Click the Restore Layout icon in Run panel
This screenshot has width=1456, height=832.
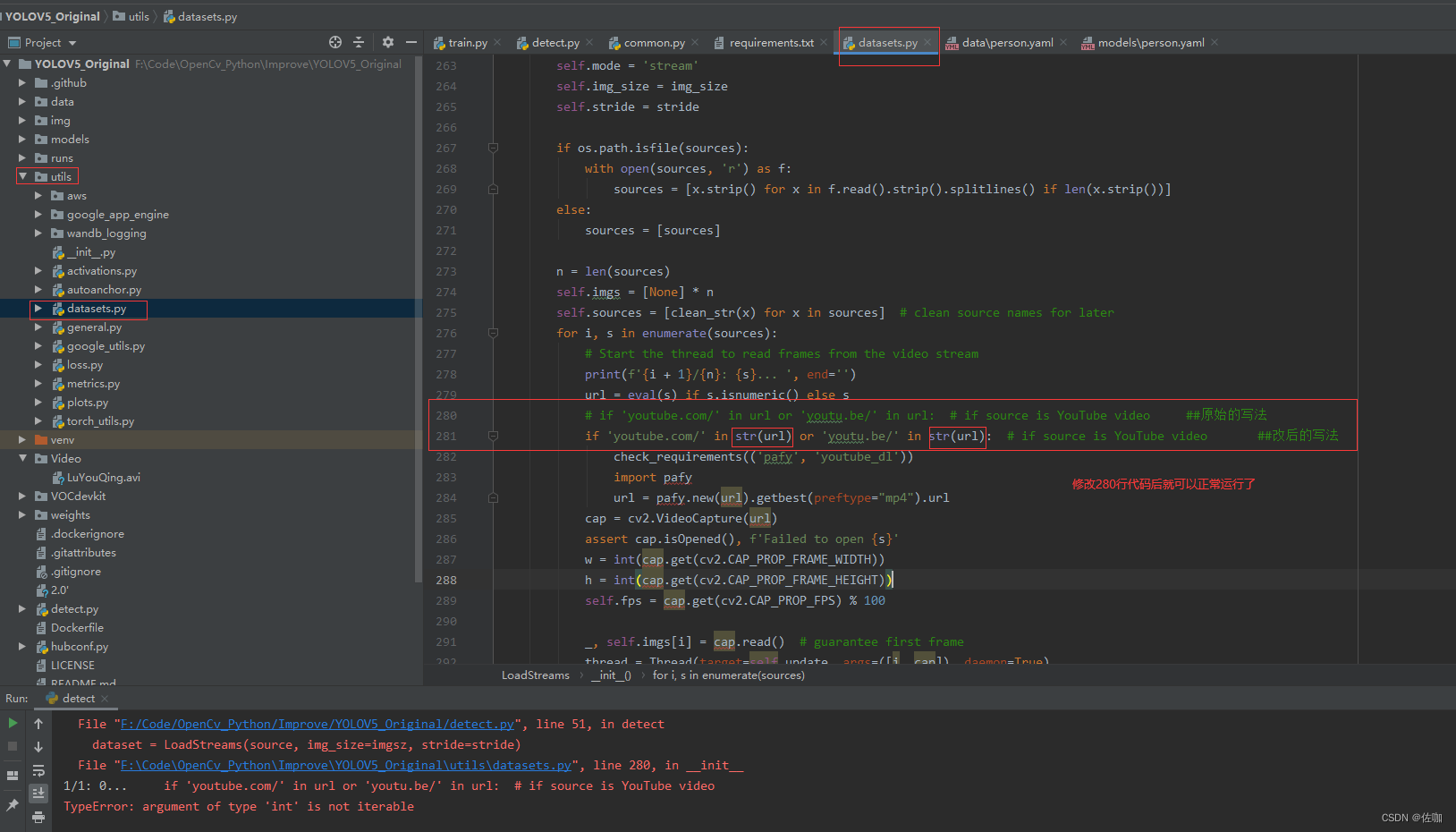(13, 776)
